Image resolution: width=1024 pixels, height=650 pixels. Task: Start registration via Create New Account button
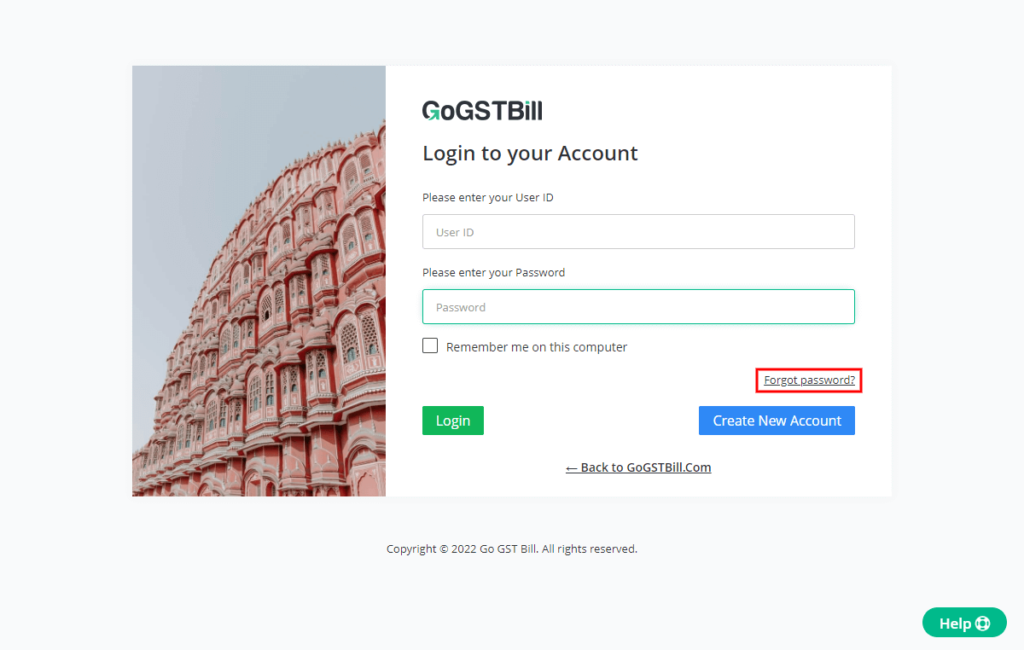click(776, 420)
